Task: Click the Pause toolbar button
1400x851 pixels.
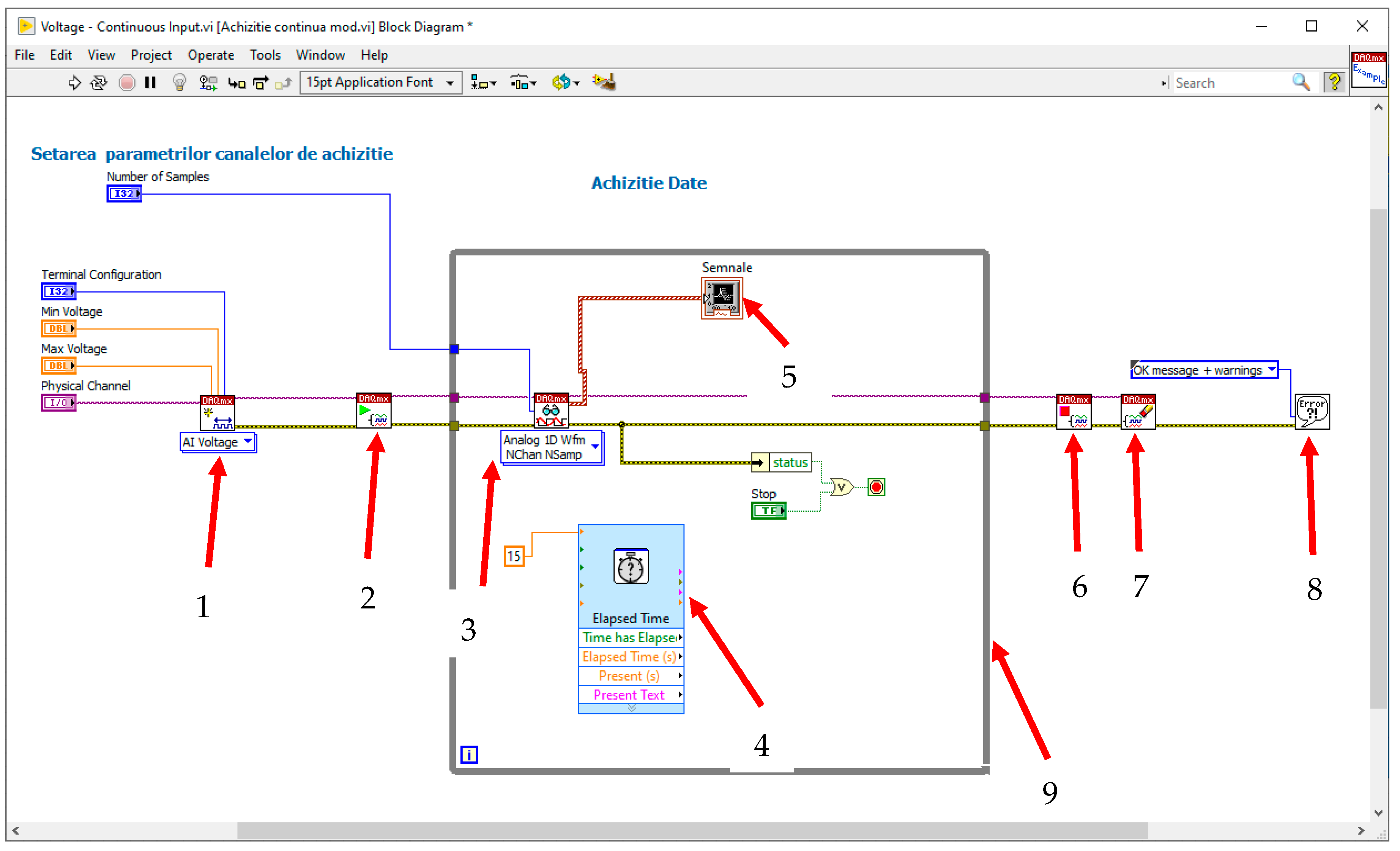Action: 151,83
